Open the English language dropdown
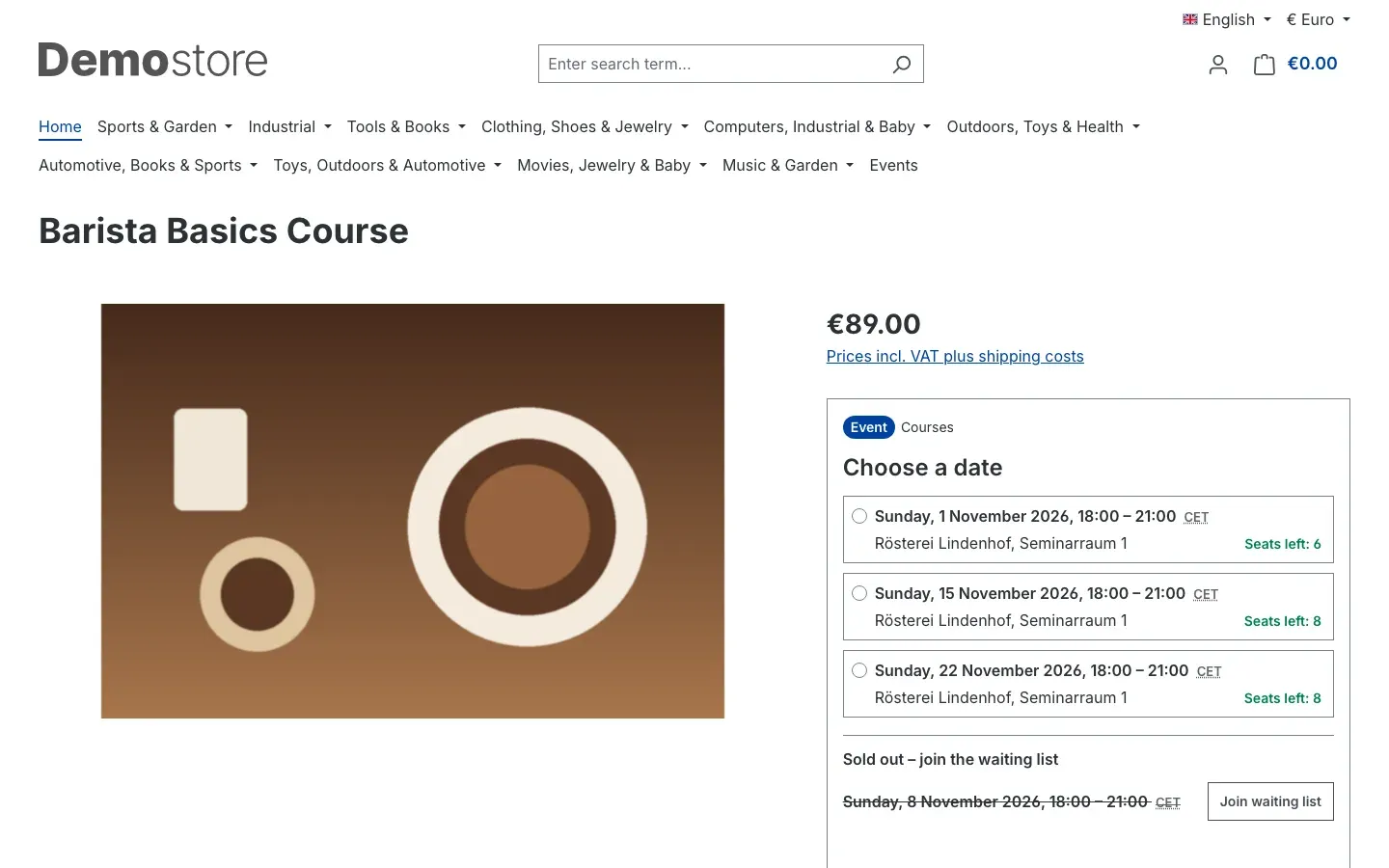This screenshot has height=868, width=1389. [1227, 19]
